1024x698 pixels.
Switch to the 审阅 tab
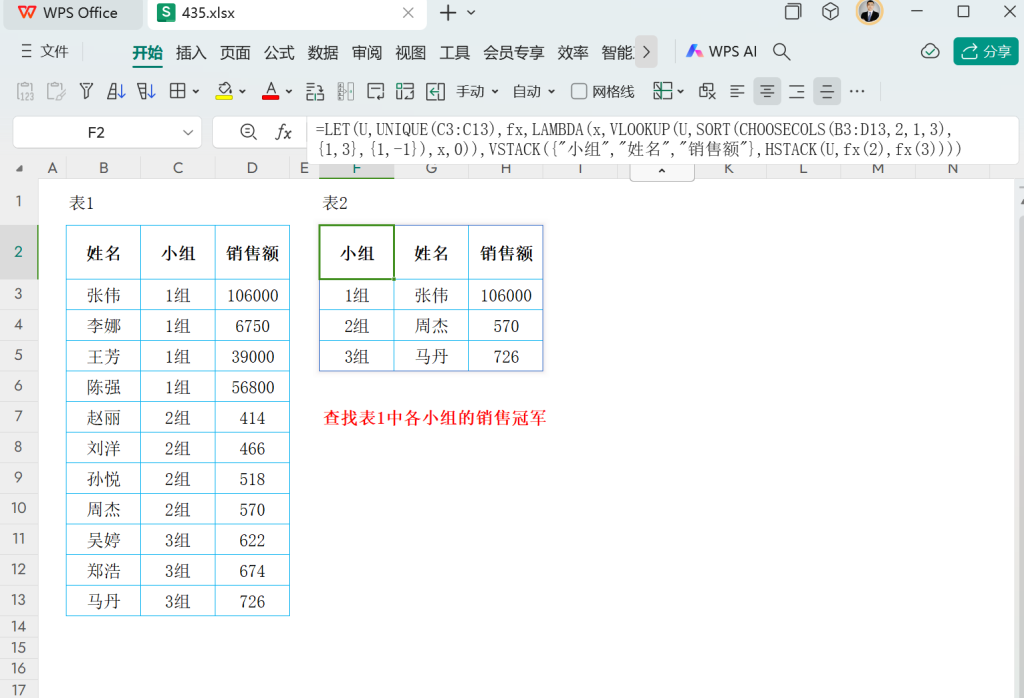click(x=366, y=52)
